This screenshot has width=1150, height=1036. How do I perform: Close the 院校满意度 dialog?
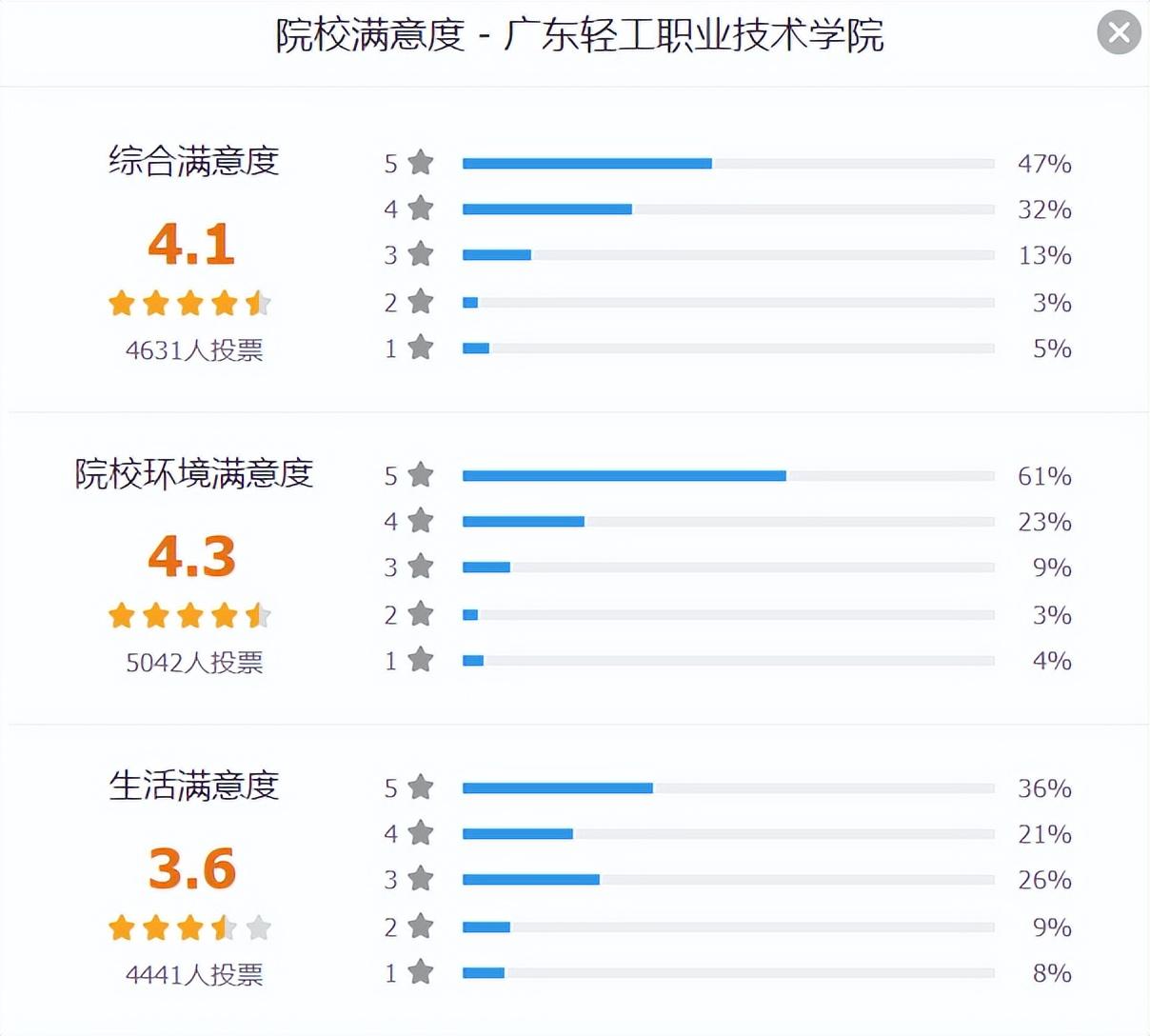pyautogui.click(x=1119, y=33)
